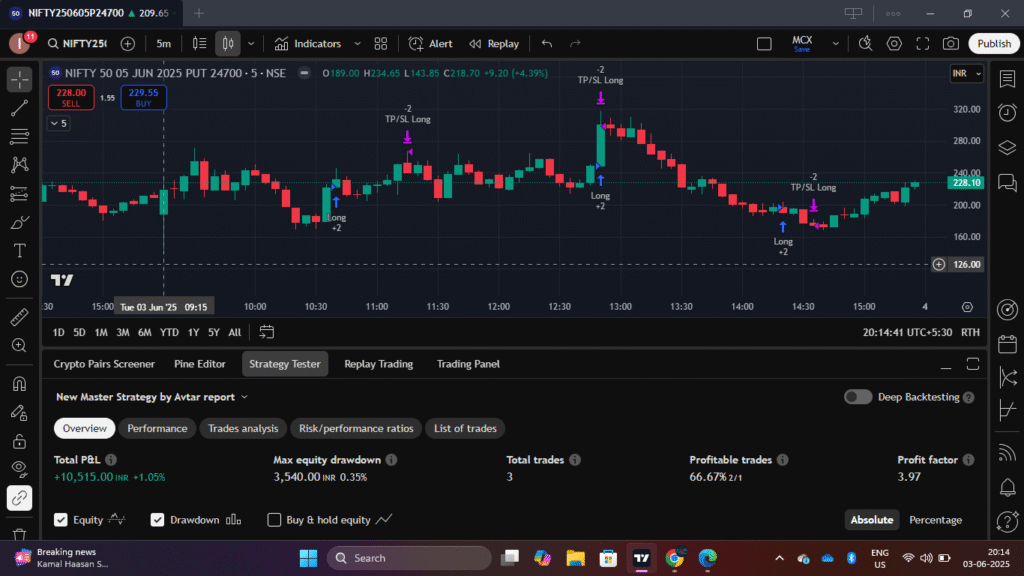Expand the chart style dropdown arrow
The height and width of the screenshot is (576, 1024).
pyautogui.click(x=251, y=44)
